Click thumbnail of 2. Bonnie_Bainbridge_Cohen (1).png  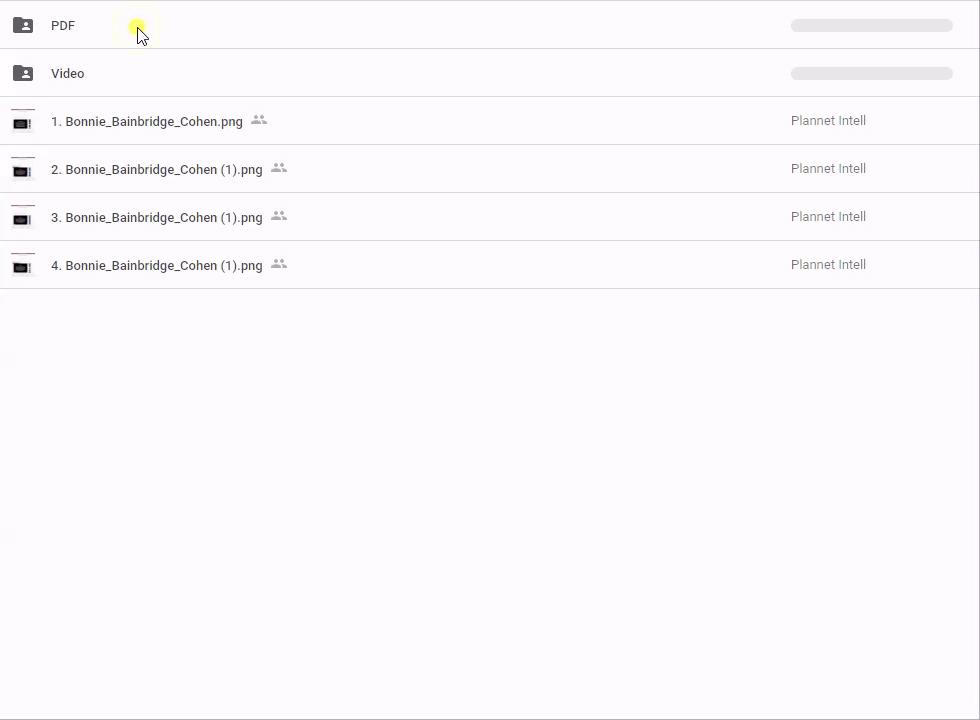click(x=22, y=169)
